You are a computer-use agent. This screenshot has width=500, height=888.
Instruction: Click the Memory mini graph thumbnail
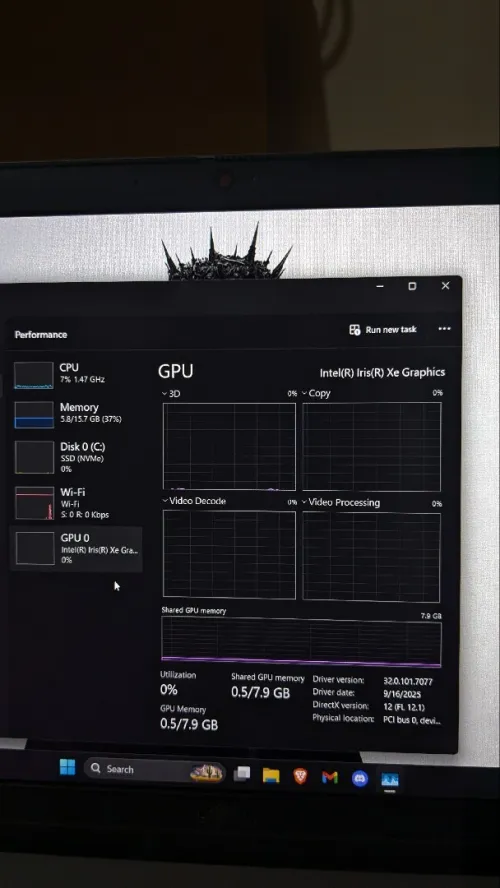tap(34, 415)
